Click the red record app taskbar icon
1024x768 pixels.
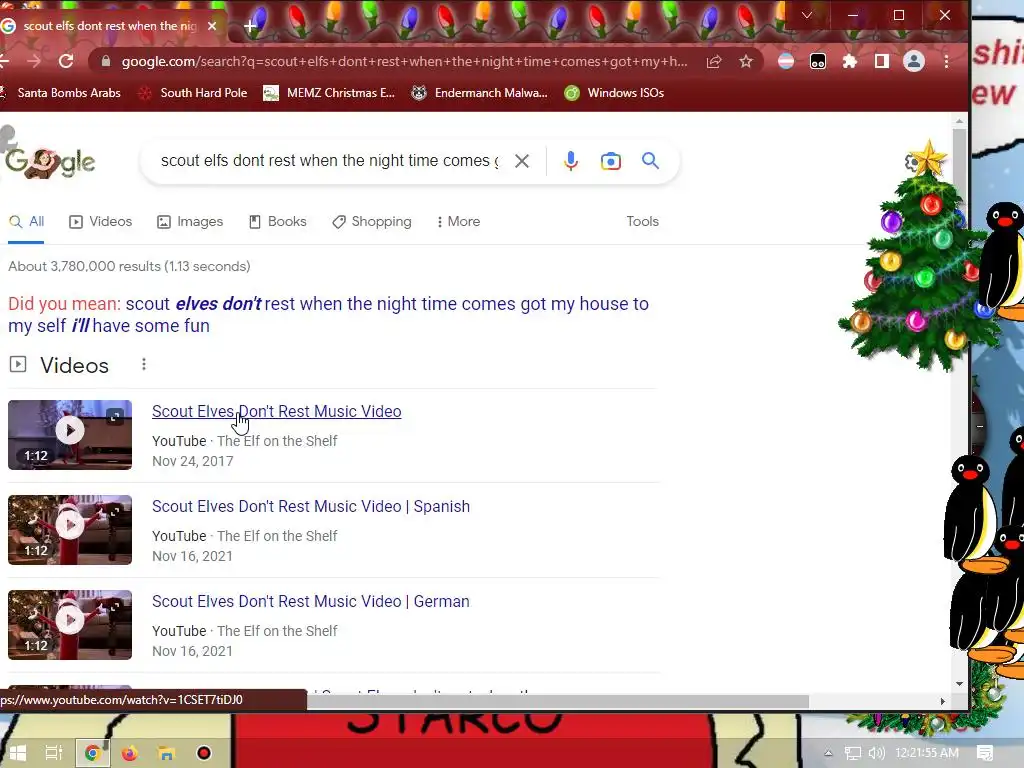pyautogui.click(x=204, y=753)
